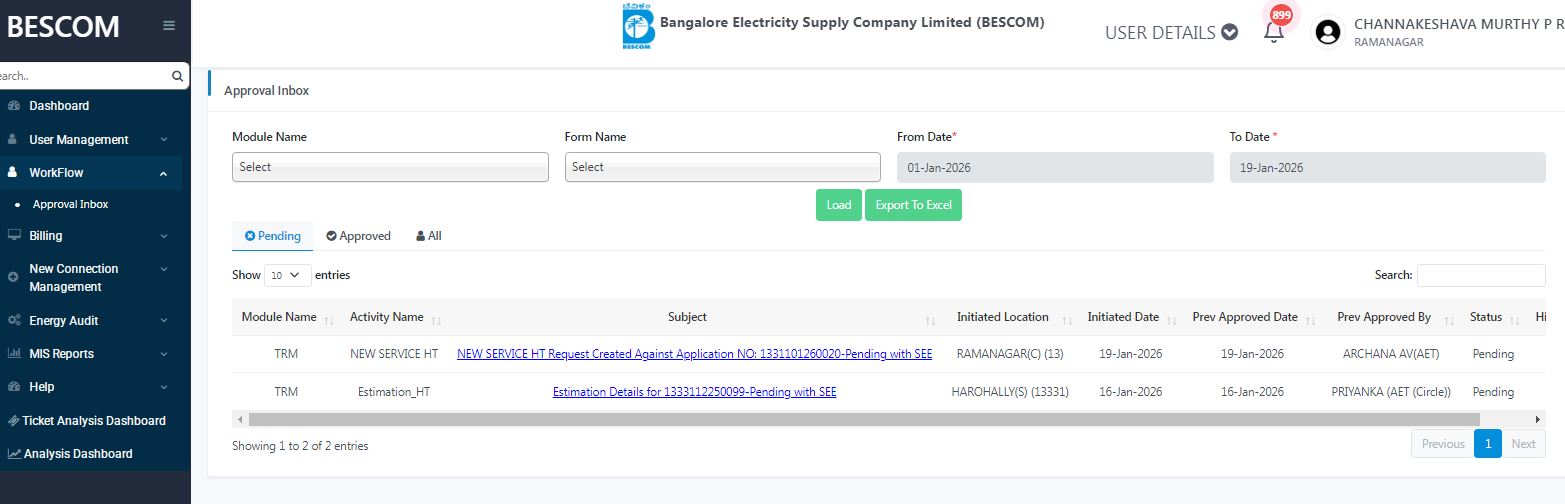Click the table Search input field

coord(1480,275)
